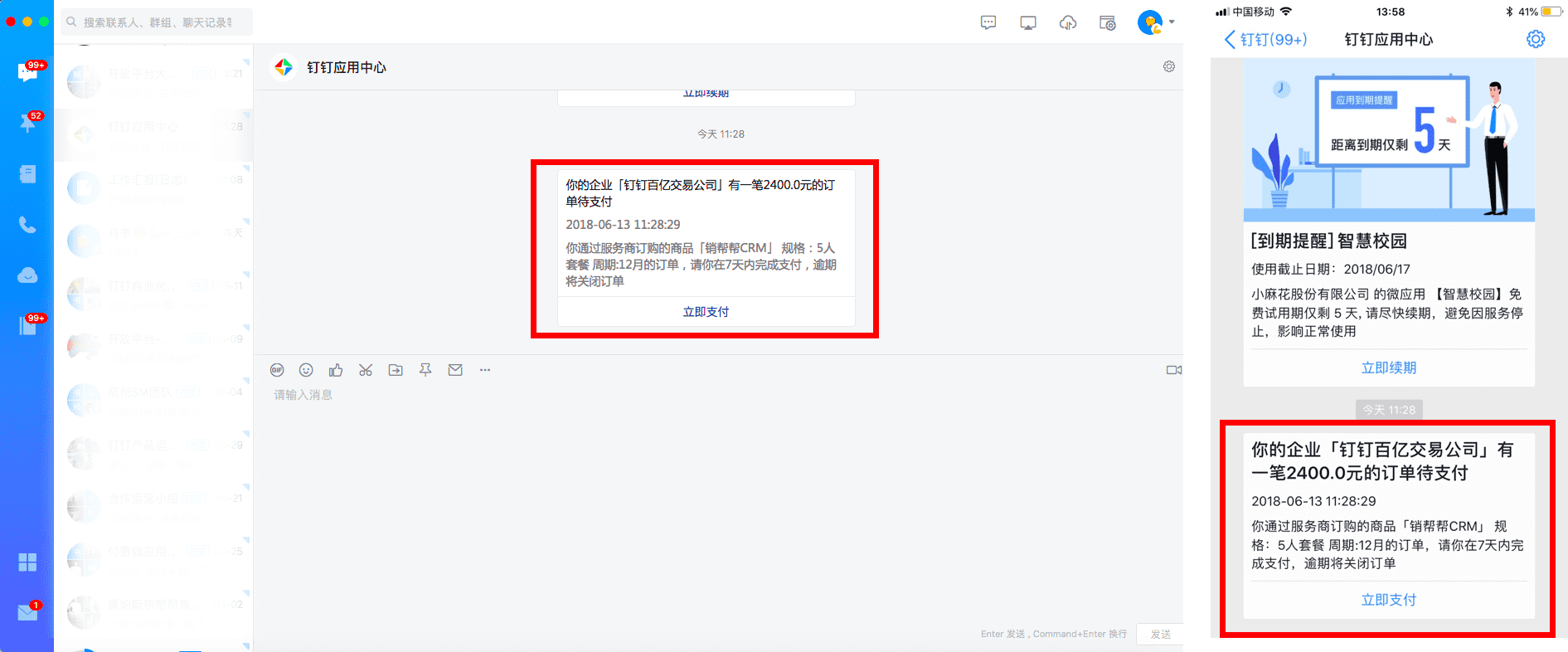Open the mail icon with the 1 badge

click(27, 613)
